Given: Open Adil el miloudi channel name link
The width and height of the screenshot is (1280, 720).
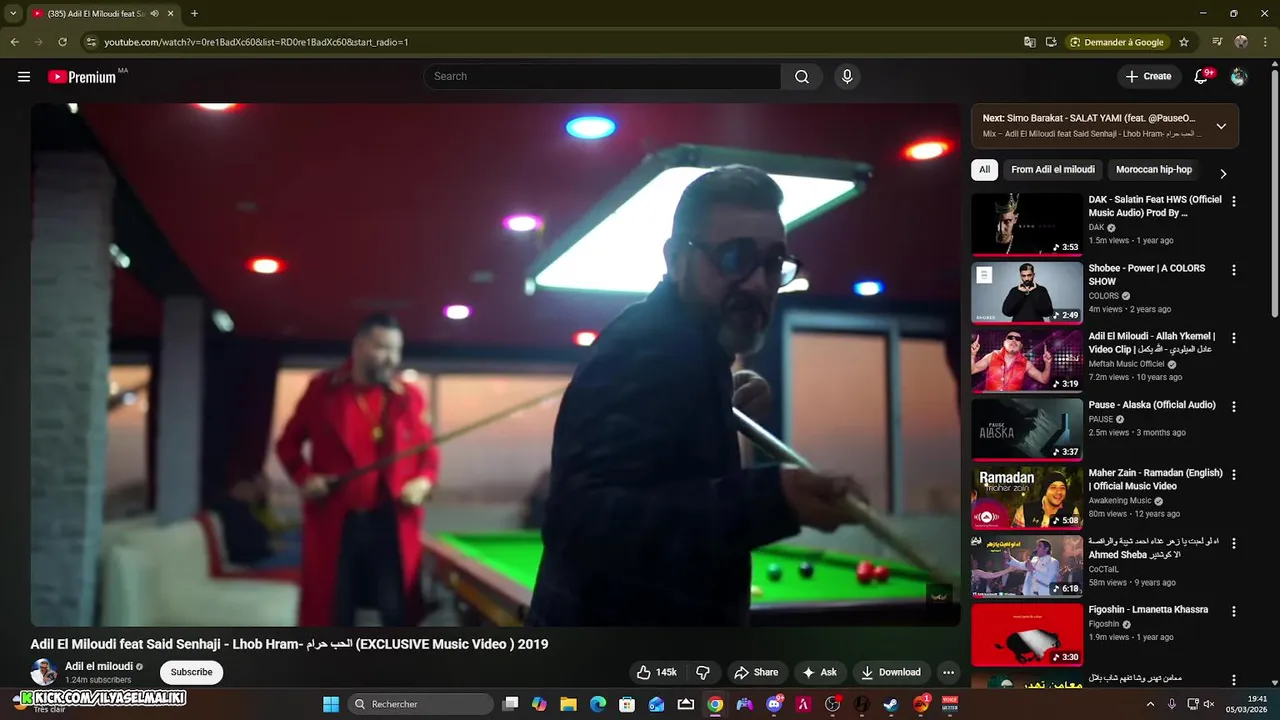Looking at the screenshot, I should tap(99, 666).
